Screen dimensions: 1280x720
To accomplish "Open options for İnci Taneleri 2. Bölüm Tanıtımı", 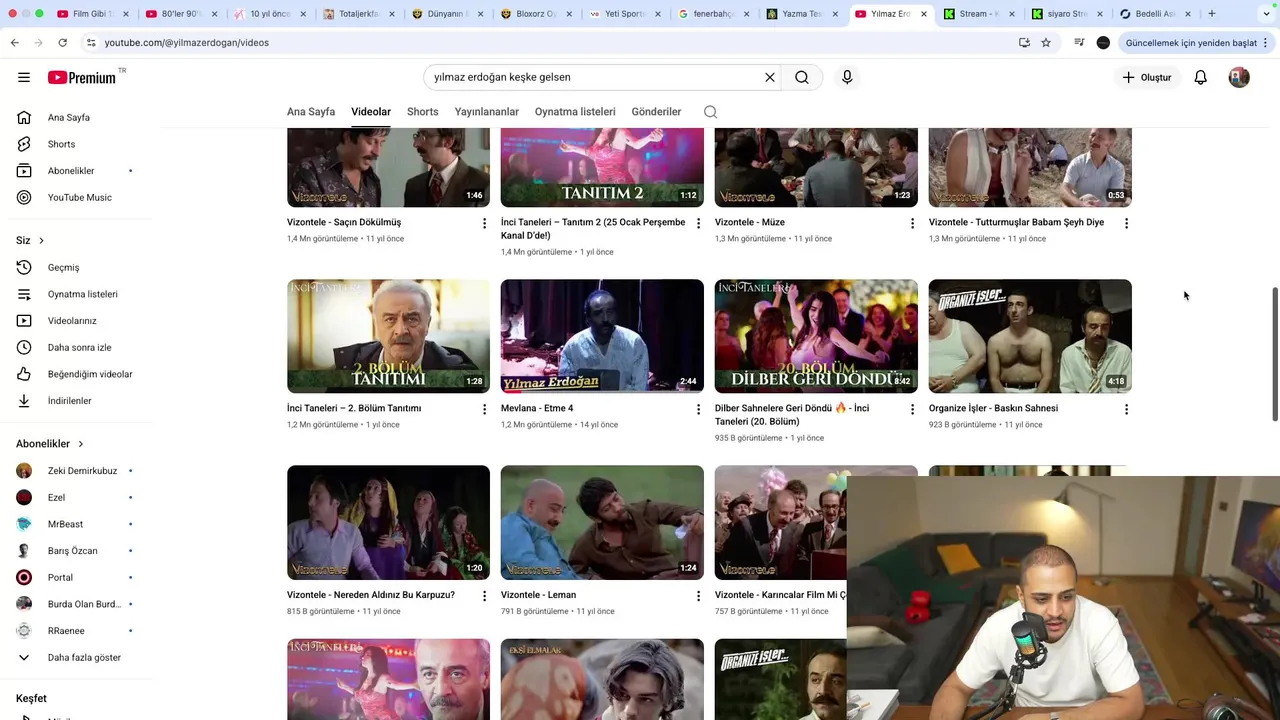I will pyautogui.click(x=484, y=409).
